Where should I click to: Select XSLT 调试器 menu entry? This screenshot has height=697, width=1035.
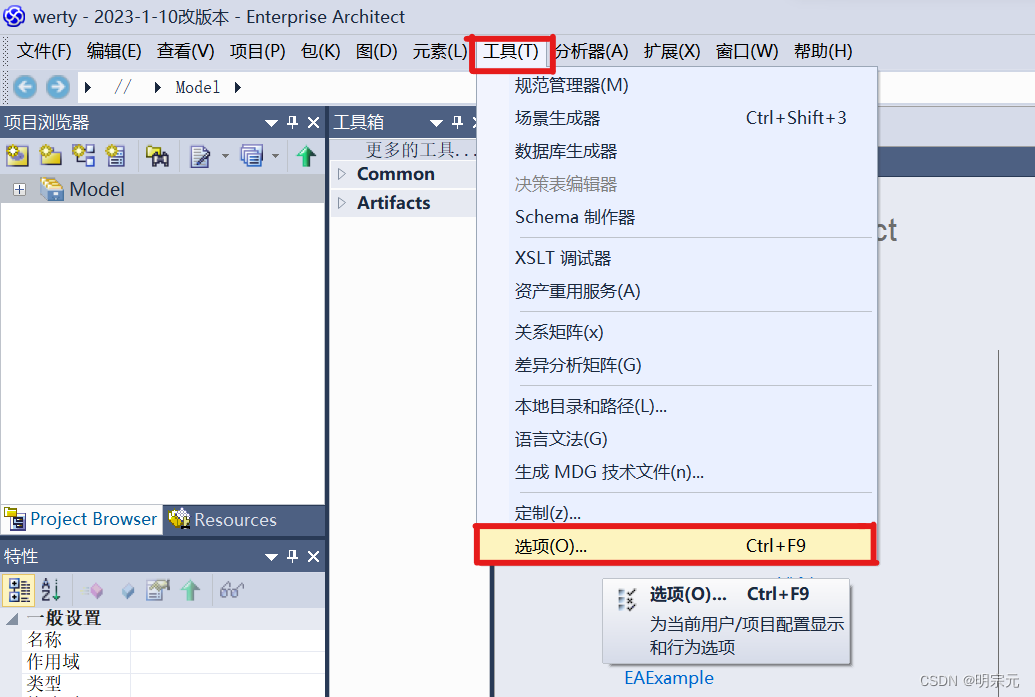coord(677,258)
